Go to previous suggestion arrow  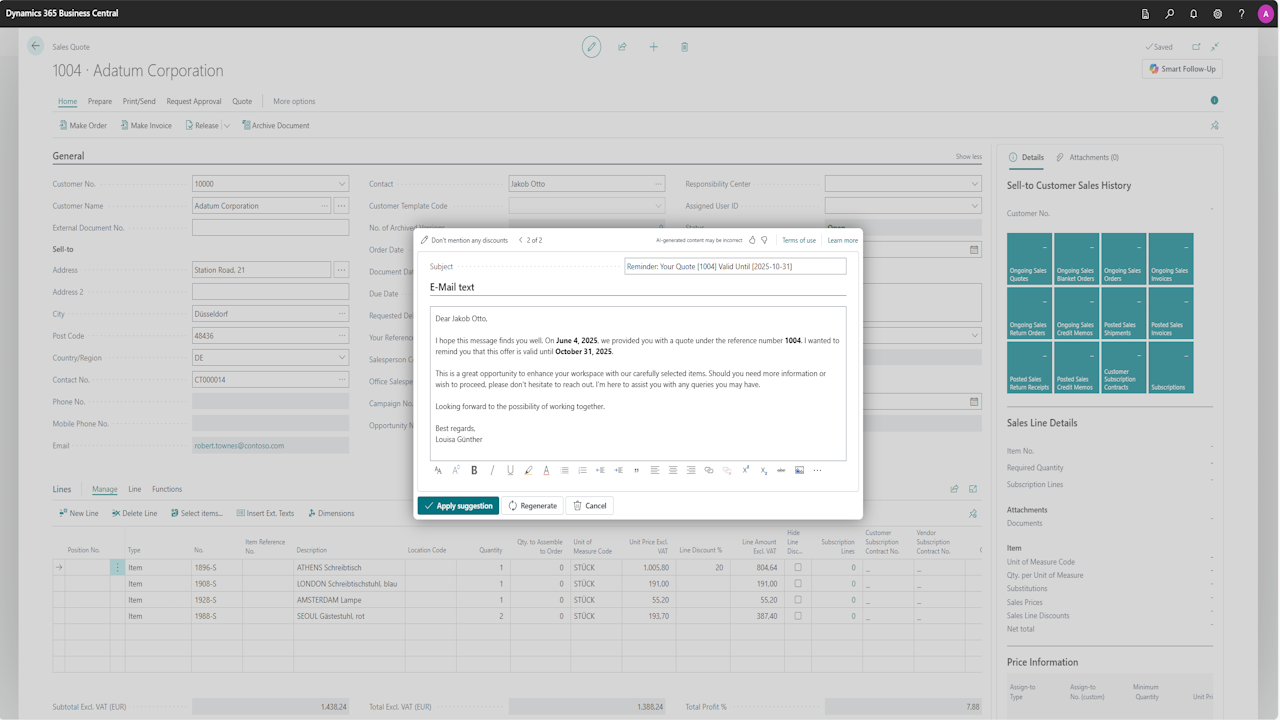[521, 240]
